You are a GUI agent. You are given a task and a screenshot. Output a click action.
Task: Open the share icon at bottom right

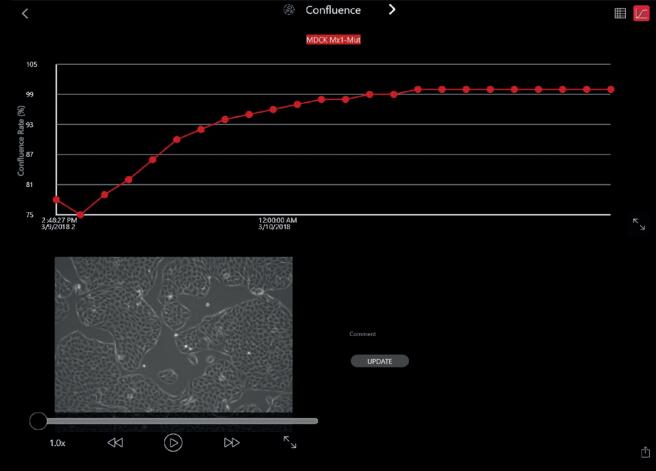coord(644,453)
